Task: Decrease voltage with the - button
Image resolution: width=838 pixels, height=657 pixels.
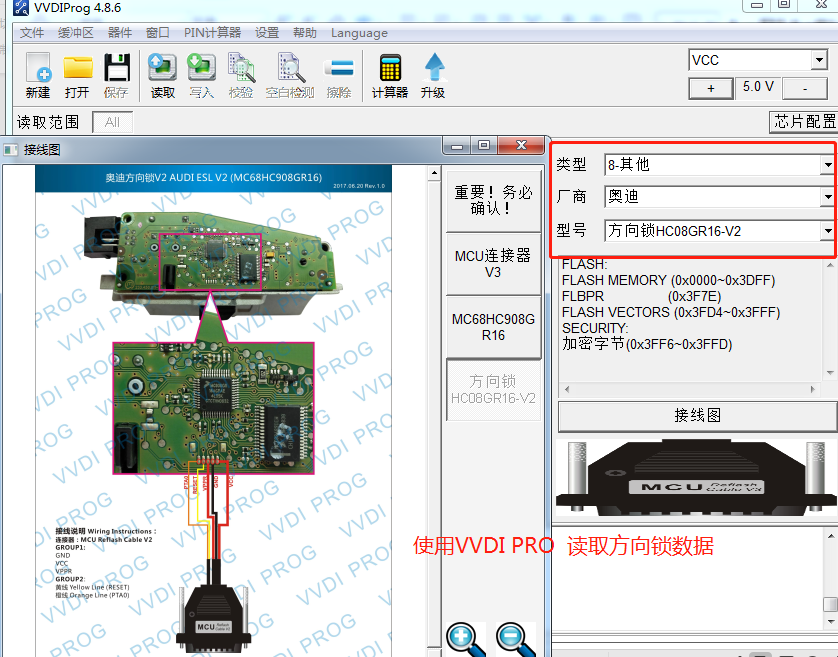Action: tap(805, 88)
